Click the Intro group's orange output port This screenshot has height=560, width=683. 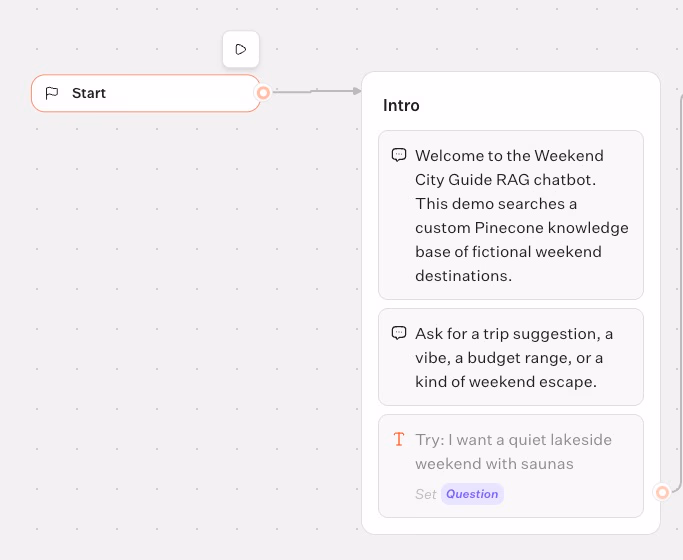(661, 492)
